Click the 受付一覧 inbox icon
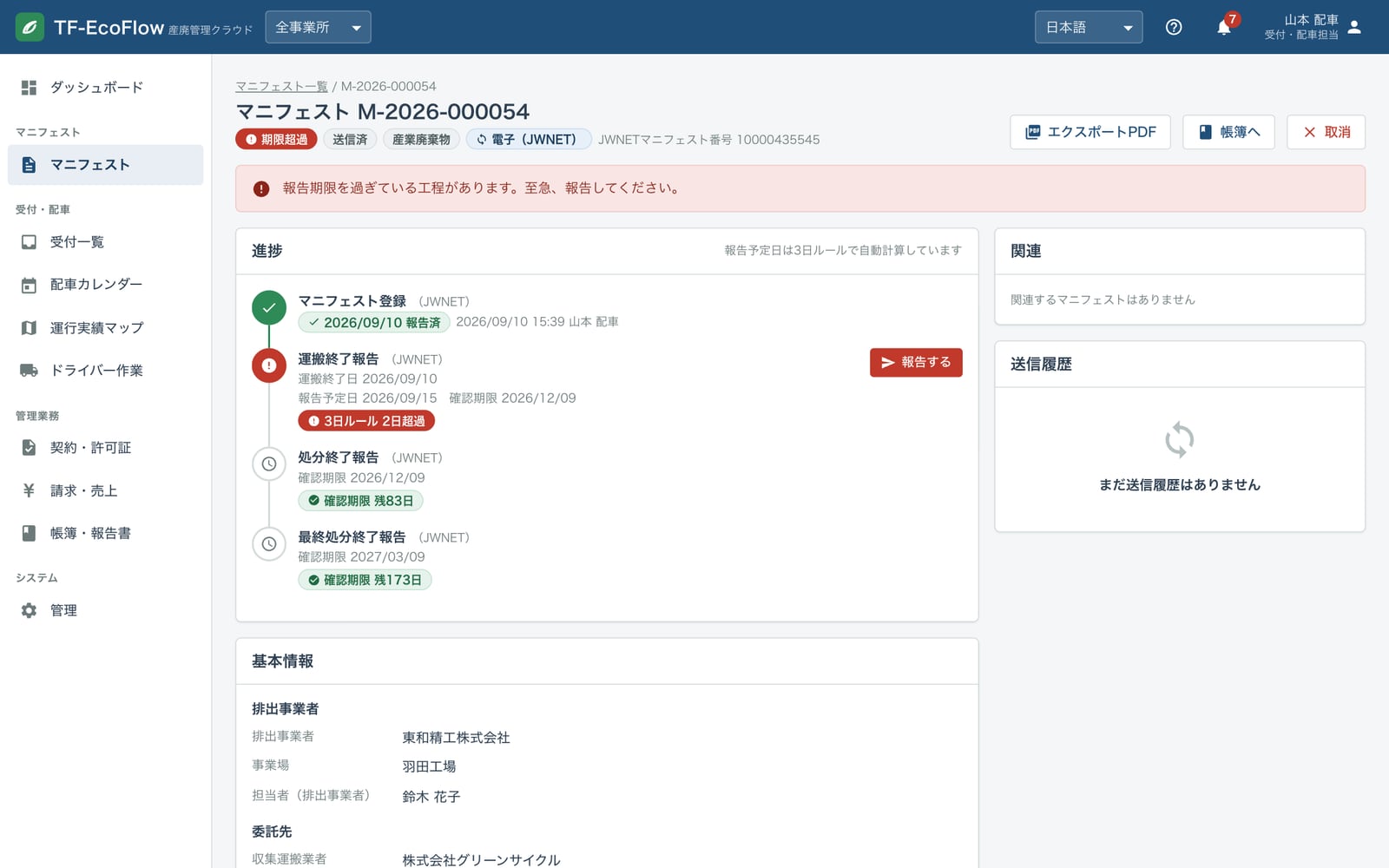1389x868 pixels. [29, 242]
